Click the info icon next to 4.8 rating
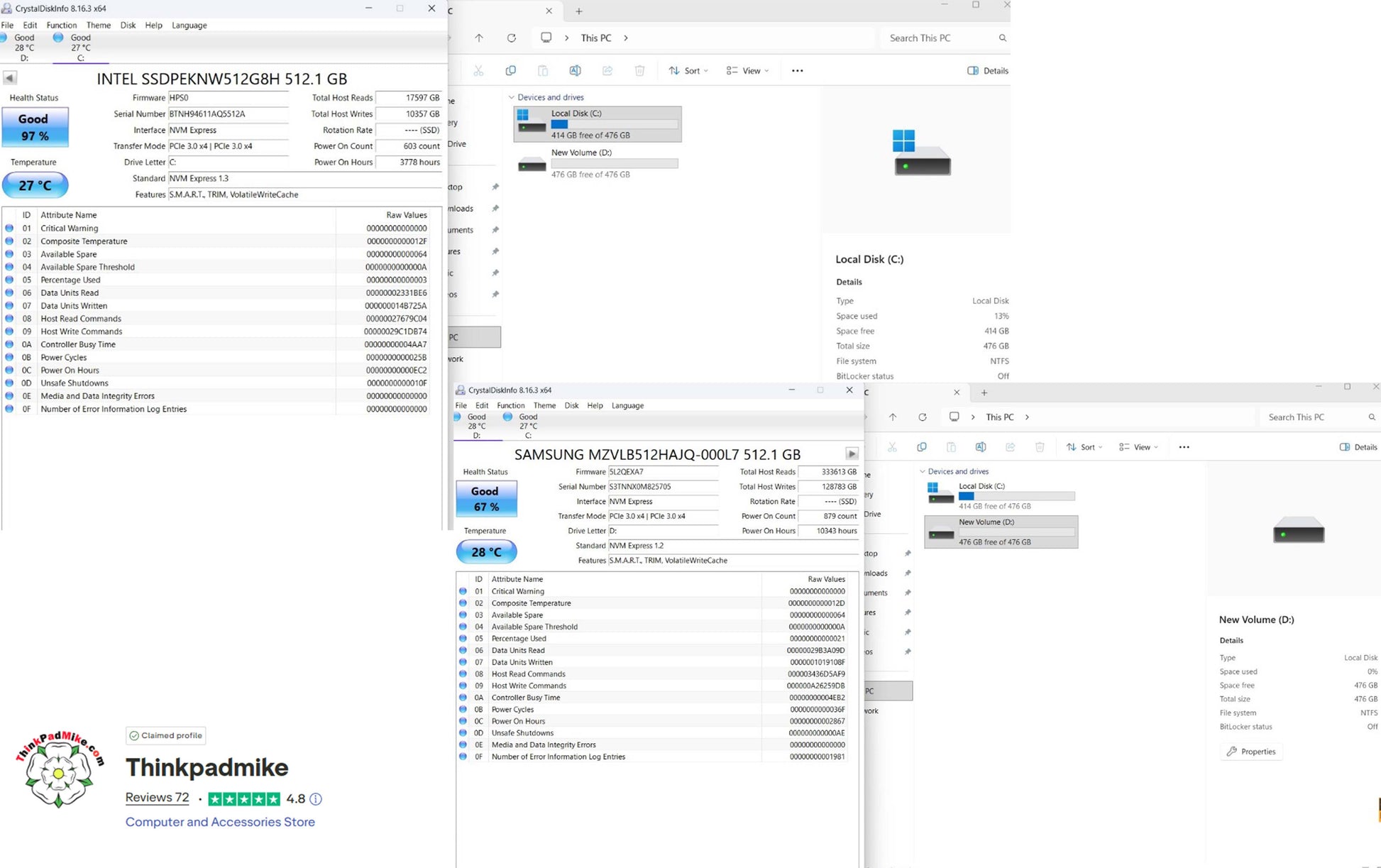 point(316,799)
